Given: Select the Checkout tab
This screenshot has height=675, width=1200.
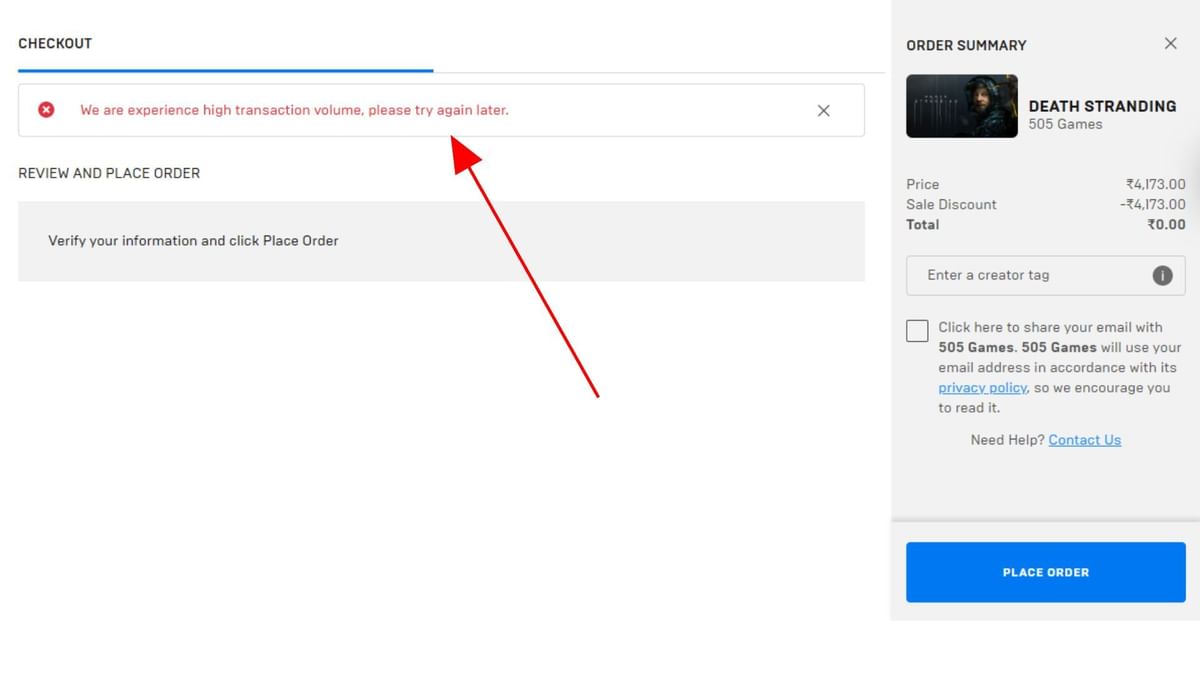Looking at the screenshot, I should 55,43.
